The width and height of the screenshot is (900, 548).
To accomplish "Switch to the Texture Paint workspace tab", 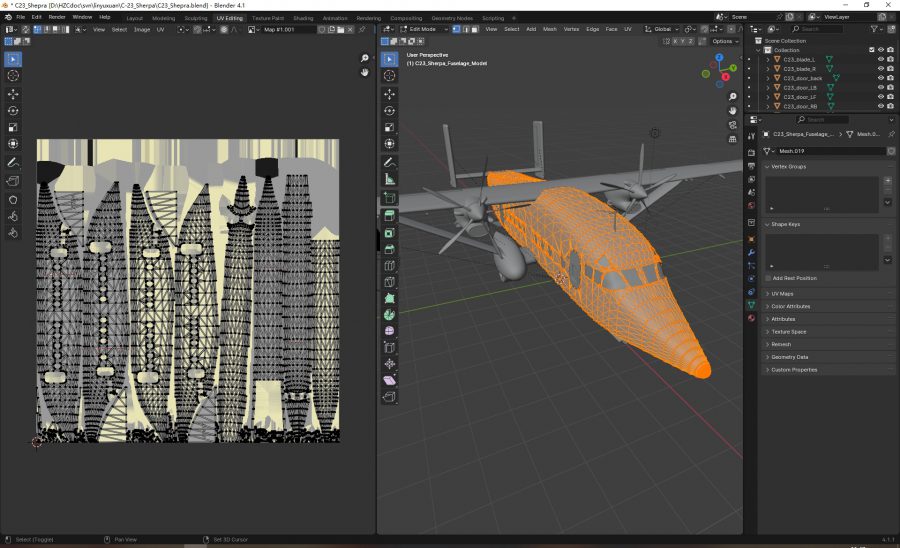I will (266, 18).
